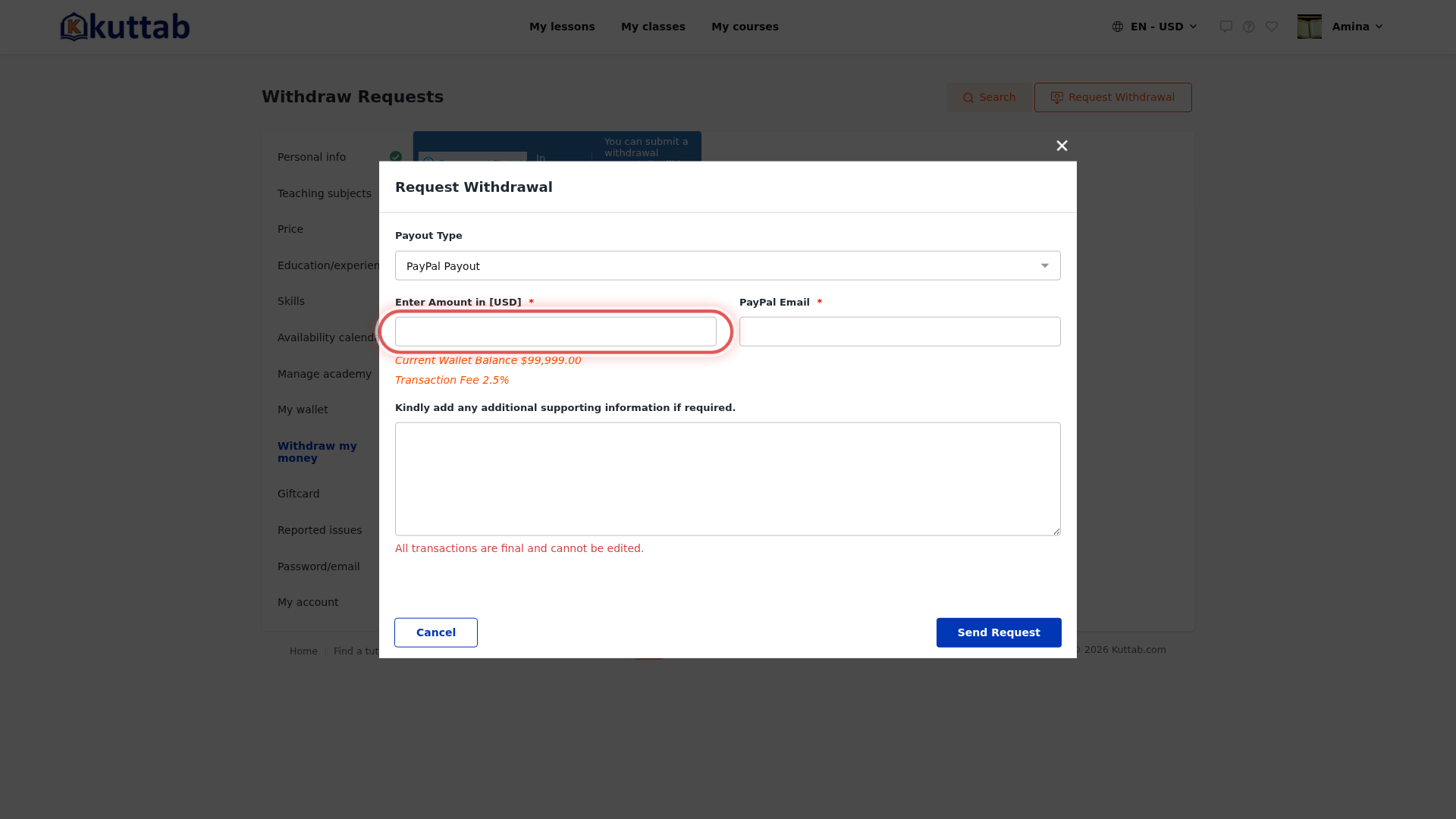Expand the Payout Type dropdown
Viewport: 1456px width, 819px height.
pos(728,265)
